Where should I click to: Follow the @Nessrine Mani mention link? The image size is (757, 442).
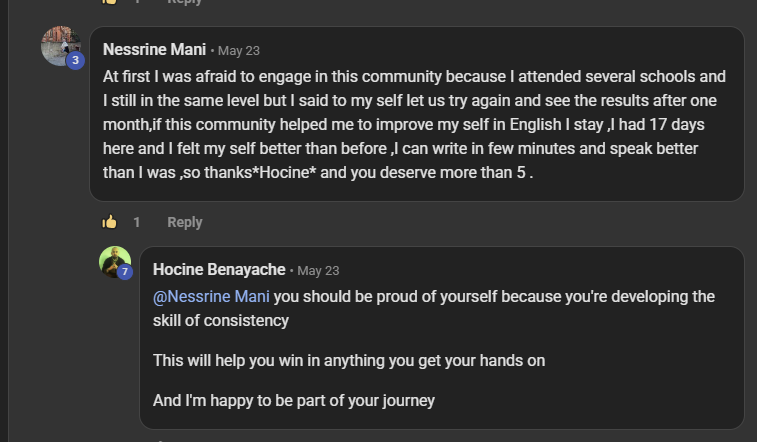pyautogui.click(x=211, y=297)
